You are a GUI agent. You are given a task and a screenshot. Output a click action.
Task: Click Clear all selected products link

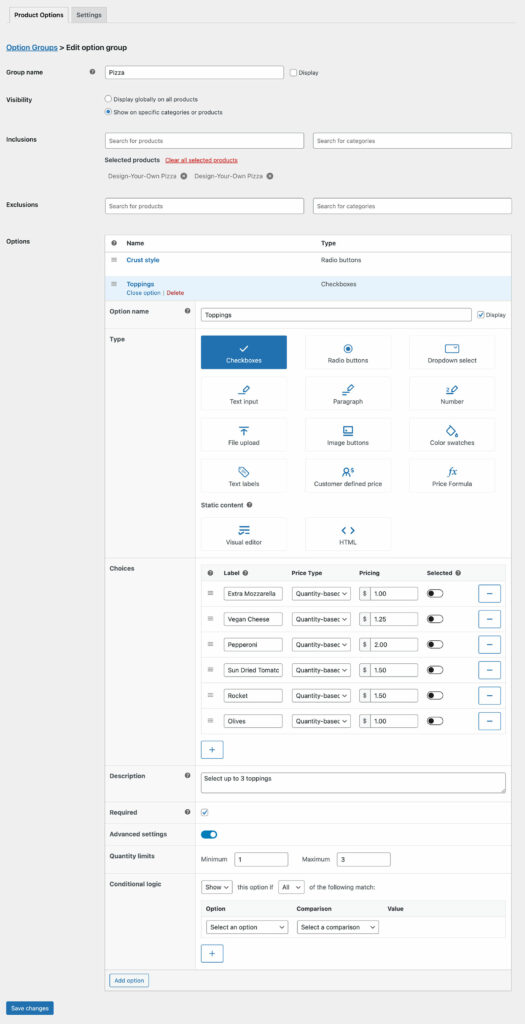coord(201,160)
